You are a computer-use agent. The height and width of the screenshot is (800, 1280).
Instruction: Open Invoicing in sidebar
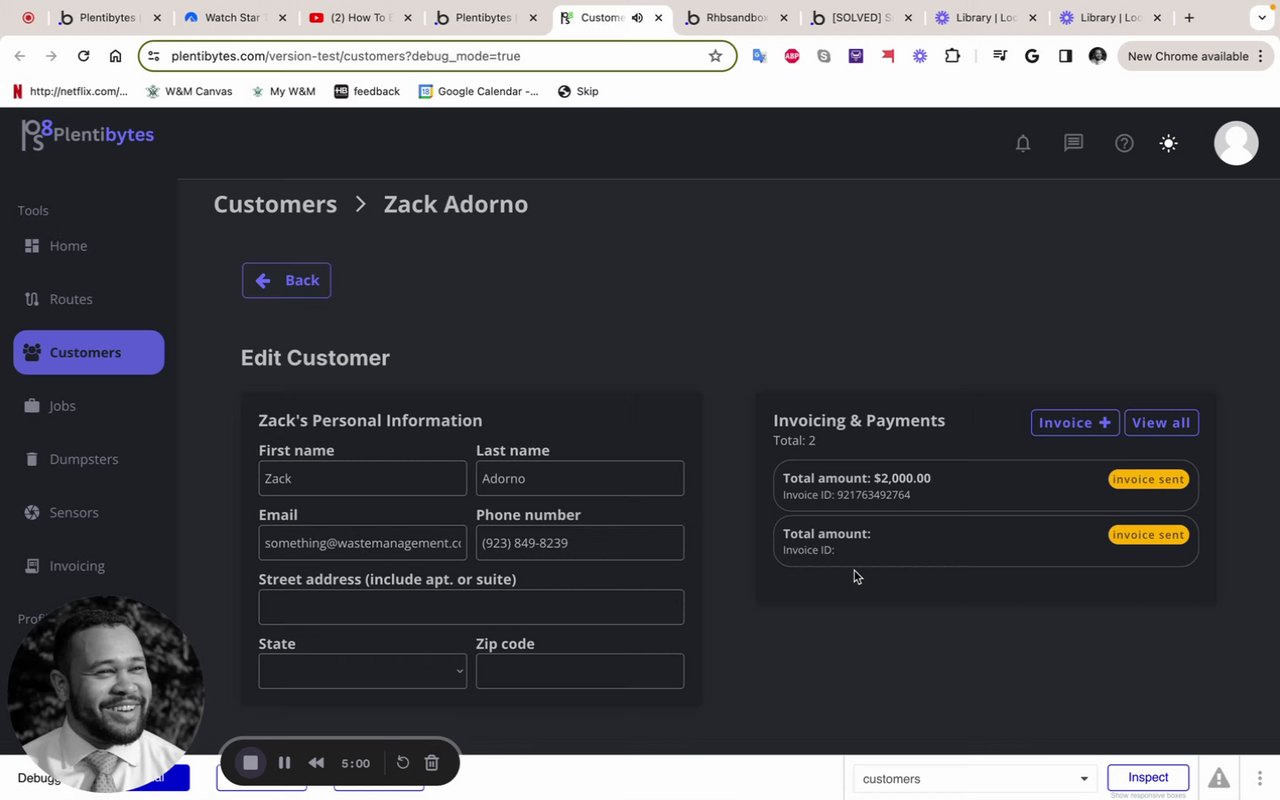(88, 566)
